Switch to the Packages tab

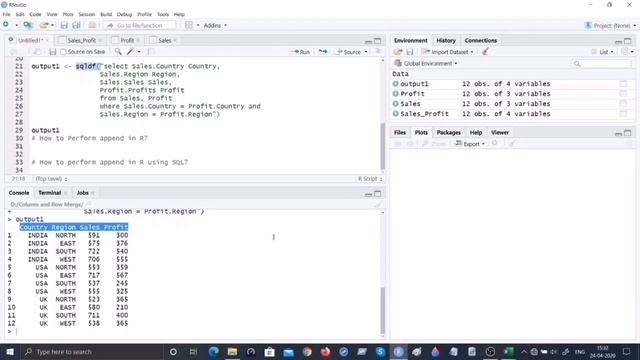pos(448,132)
